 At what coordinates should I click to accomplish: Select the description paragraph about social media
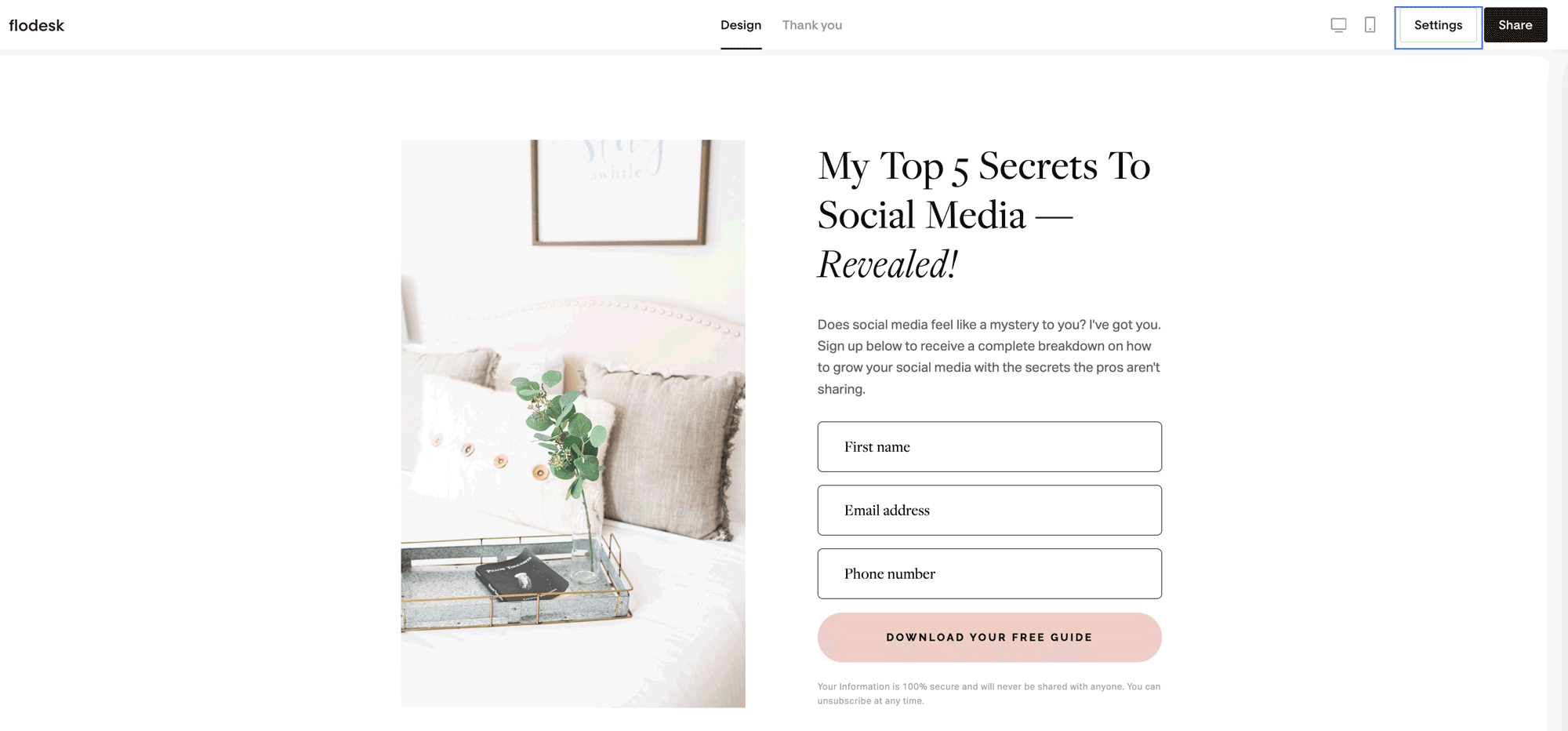989,357
